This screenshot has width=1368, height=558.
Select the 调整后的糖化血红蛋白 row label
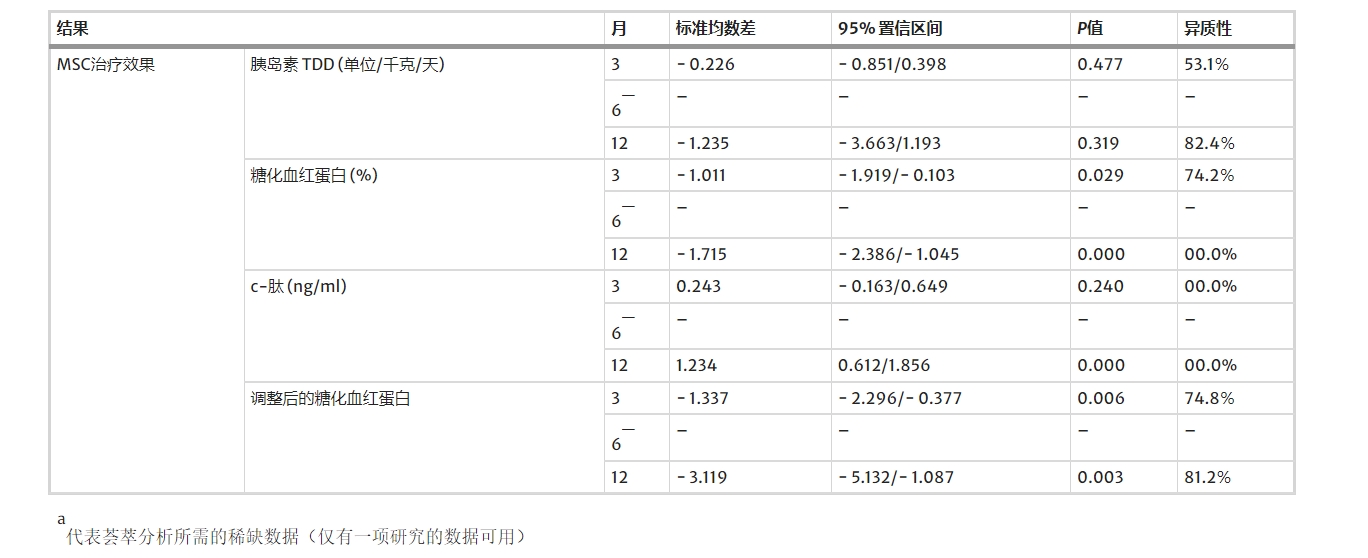(330, 398)
